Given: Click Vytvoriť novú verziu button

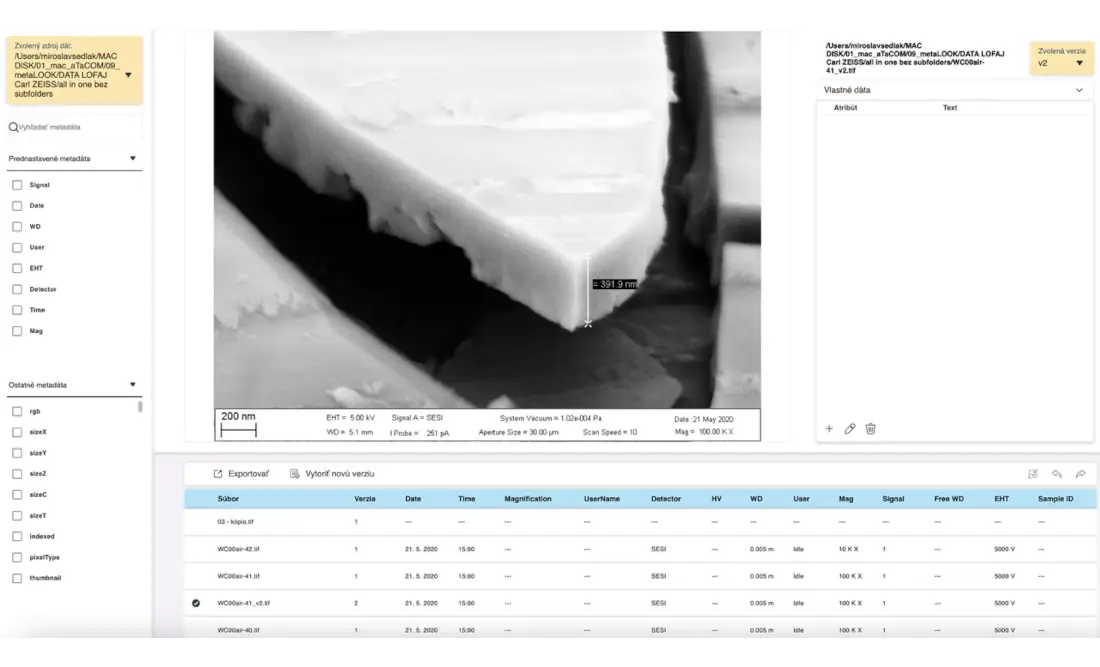Looking at the screenshot, I should click(332, 474).
